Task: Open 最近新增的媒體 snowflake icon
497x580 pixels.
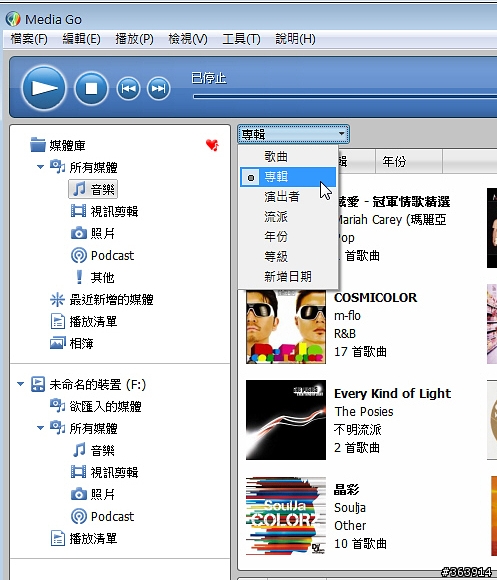Action: pyautogui.click(x=57, y=299)
